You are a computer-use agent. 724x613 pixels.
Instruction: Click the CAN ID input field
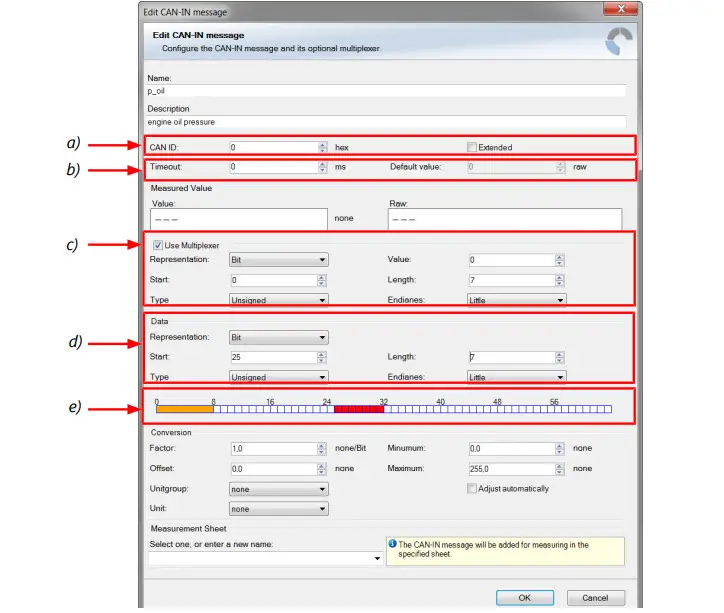click(274, 147)
